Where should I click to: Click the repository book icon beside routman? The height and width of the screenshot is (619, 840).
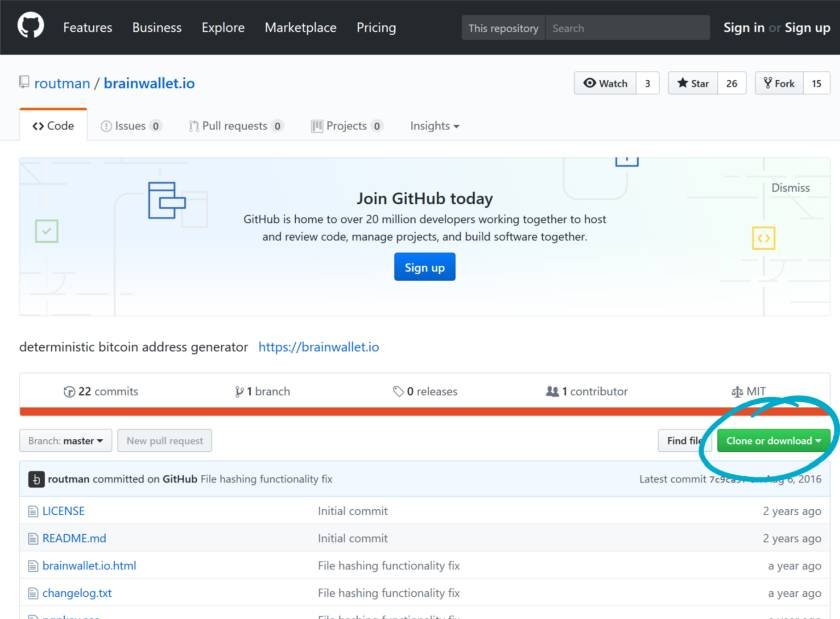click(x=24, y=82)
